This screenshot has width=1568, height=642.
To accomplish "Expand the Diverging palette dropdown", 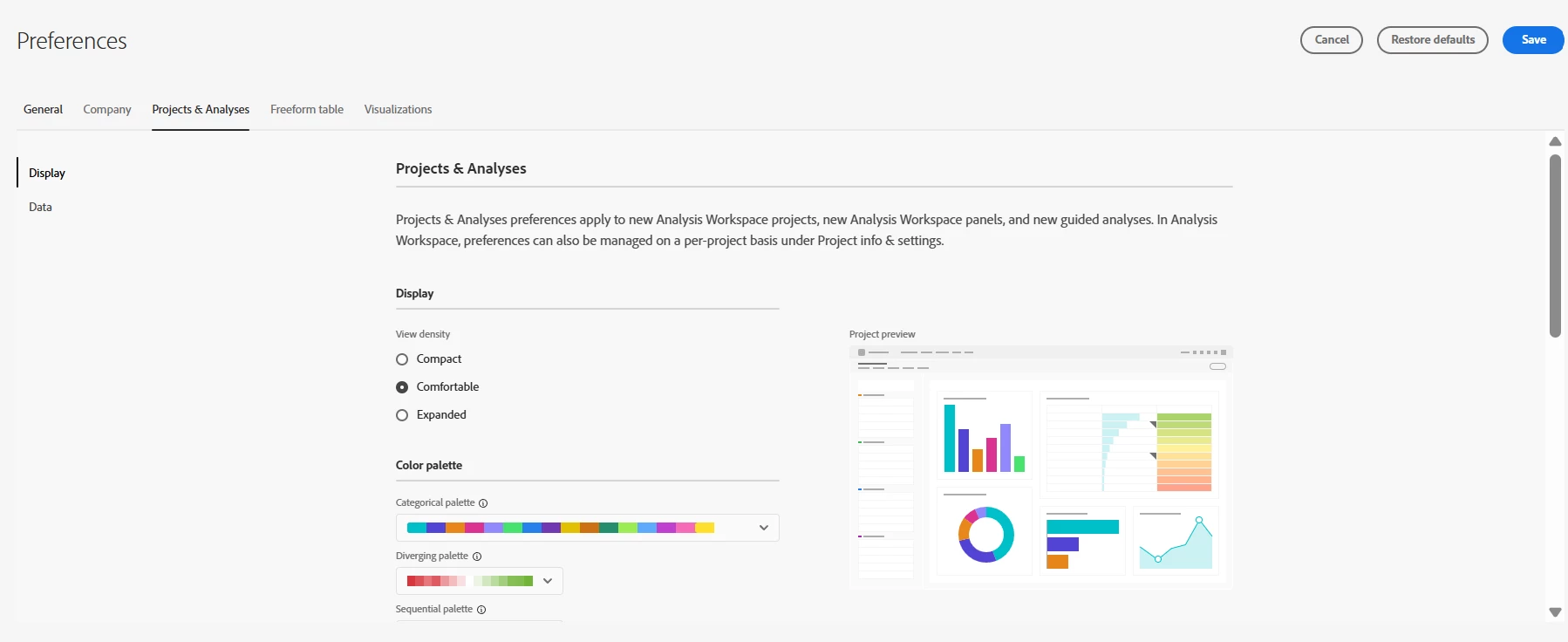I will (480, 581).
